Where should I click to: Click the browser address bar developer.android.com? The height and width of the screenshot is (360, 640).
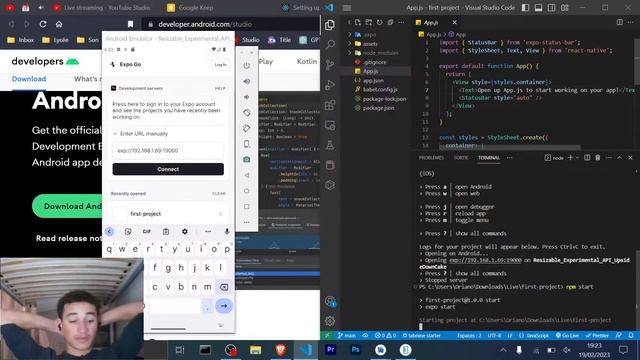pyautogui.click(x=231, y=24)
